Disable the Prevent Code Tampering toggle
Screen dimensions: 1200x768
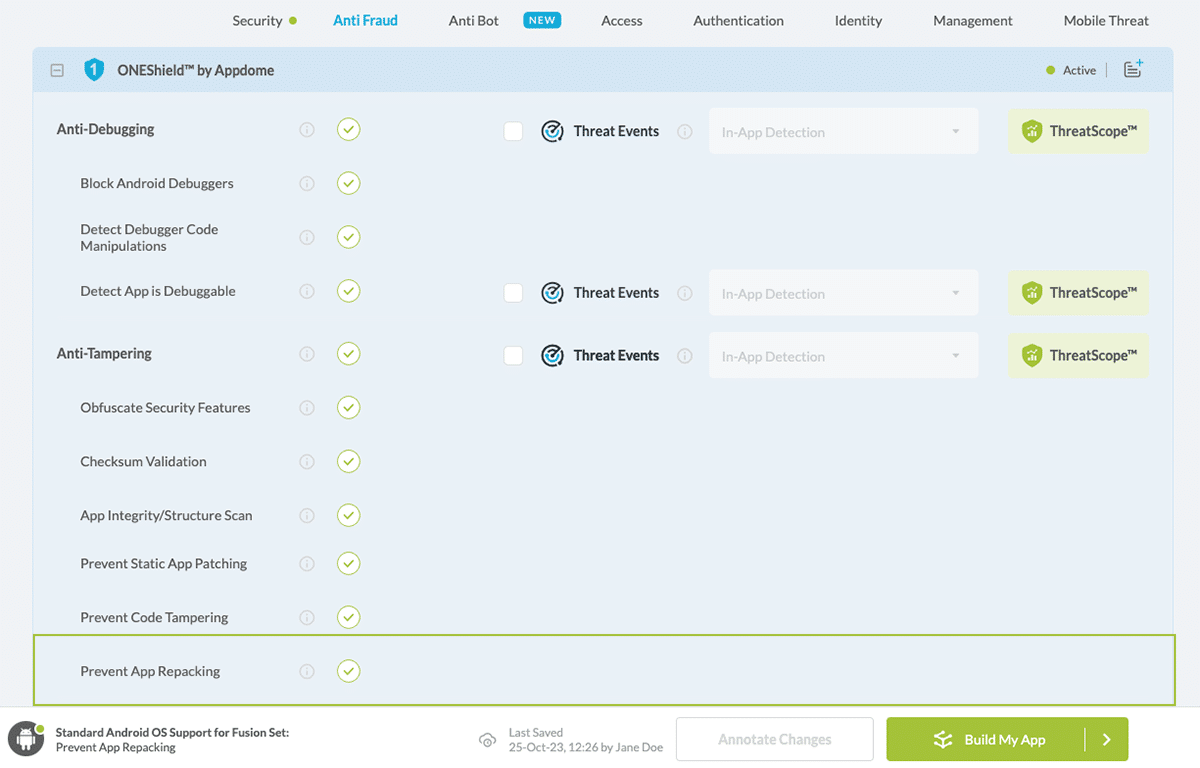point(348,618)
